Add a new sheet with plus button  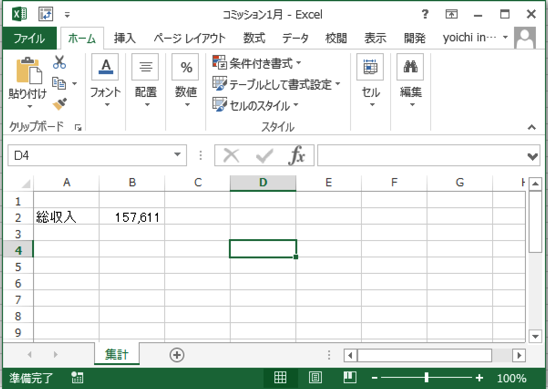coord(177,355)
